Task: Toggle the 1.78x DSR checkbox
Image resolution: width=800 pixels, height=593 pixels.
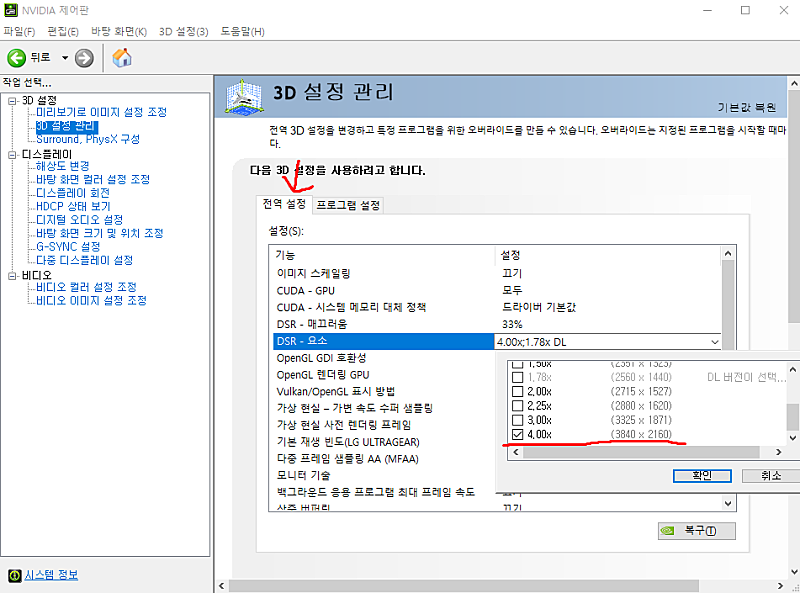Action: click(517, 377)
